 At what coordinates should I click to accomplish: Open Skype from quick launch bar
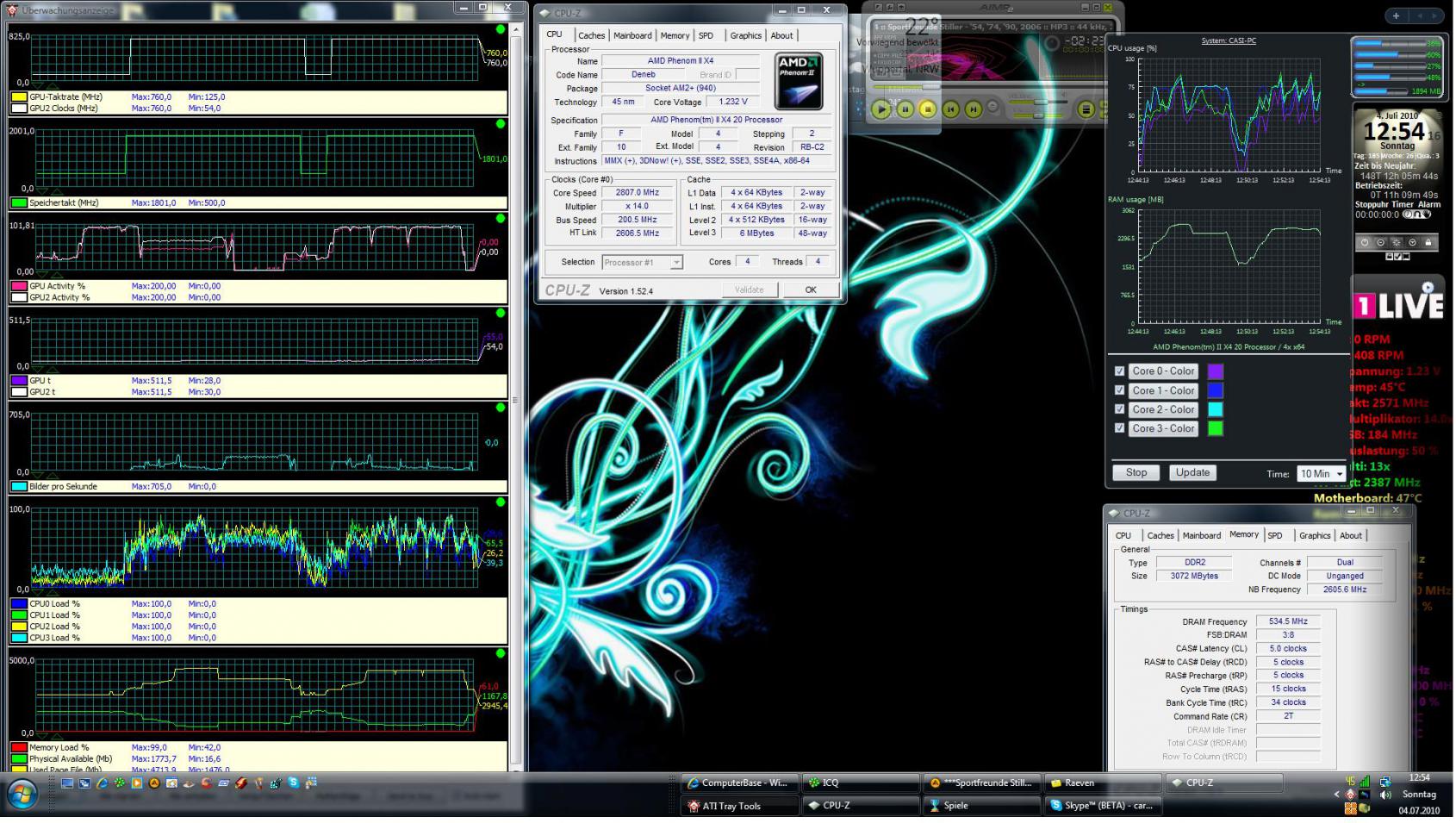click(x=293, y=782)
